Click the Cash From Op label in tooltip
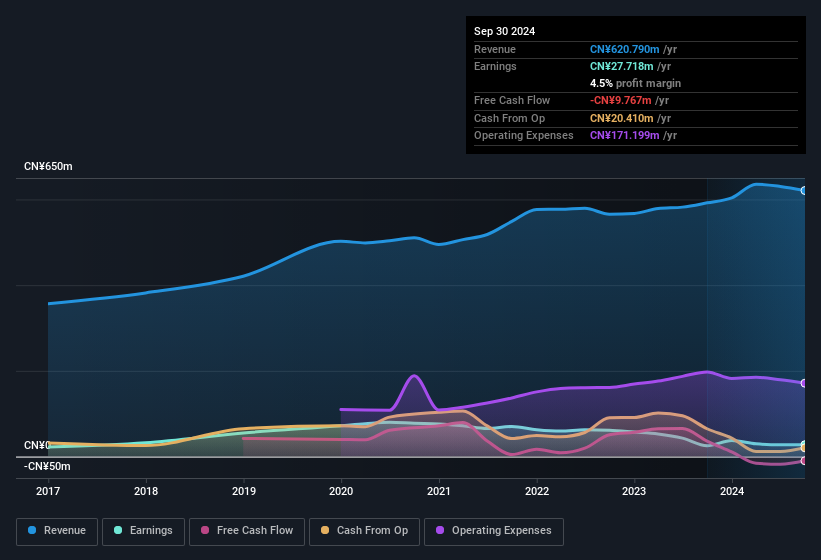 coord(509,118)
